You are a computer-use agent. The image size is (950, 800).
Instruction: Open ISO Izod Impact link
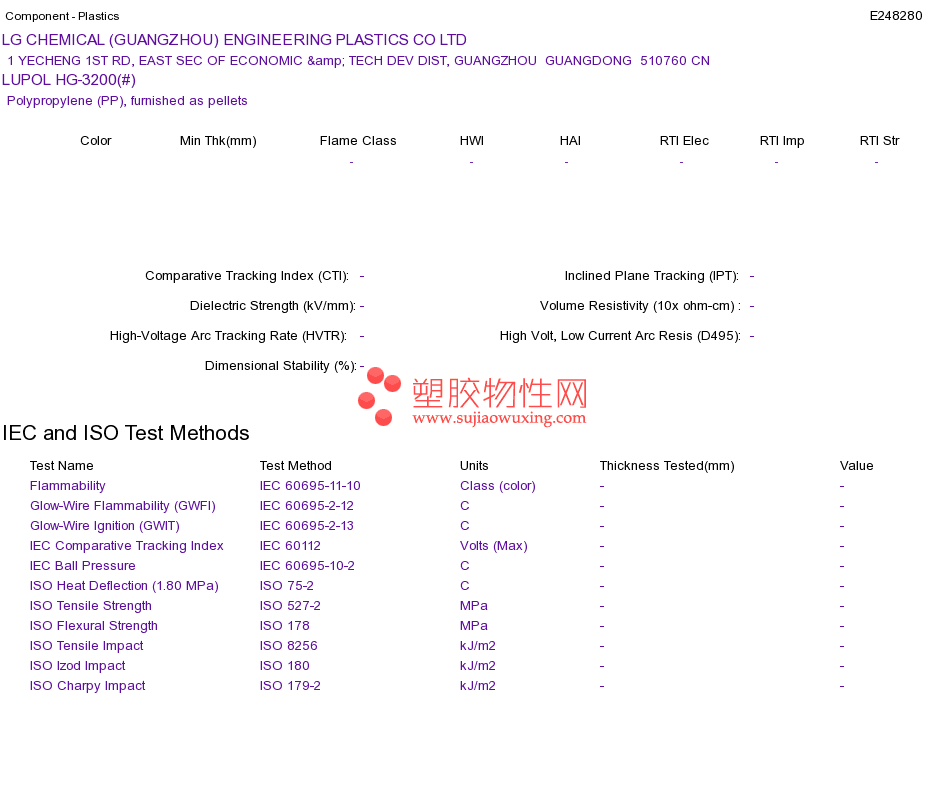click(x=78, y=666)
